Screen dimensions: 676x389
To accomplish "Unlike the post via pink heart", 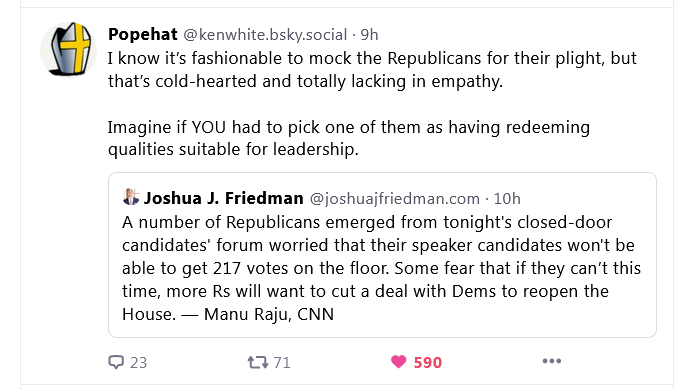I will (x=398, y=361).
